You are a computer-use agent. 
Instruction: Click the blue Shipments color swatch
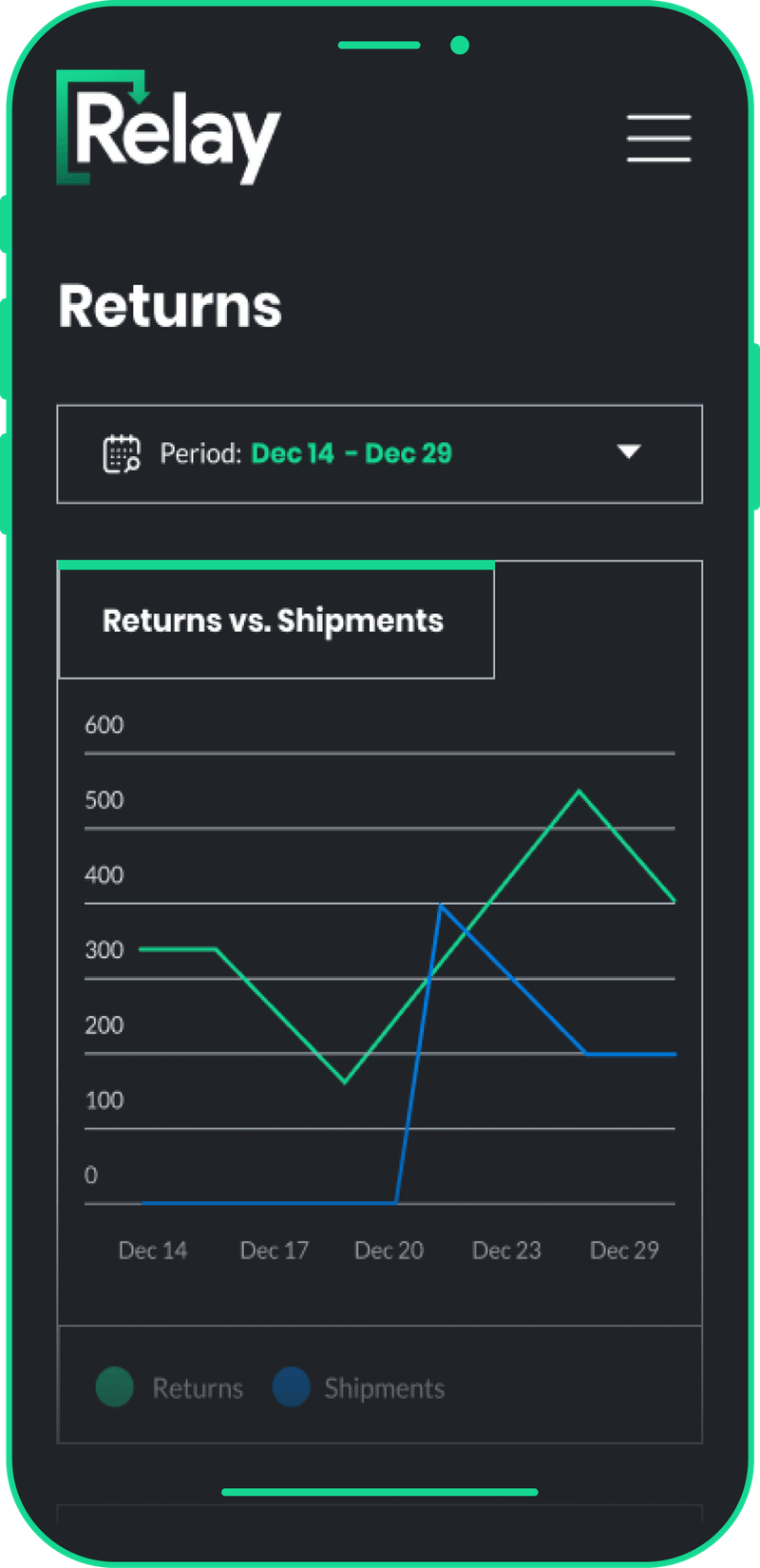[x=291, y=1387]
